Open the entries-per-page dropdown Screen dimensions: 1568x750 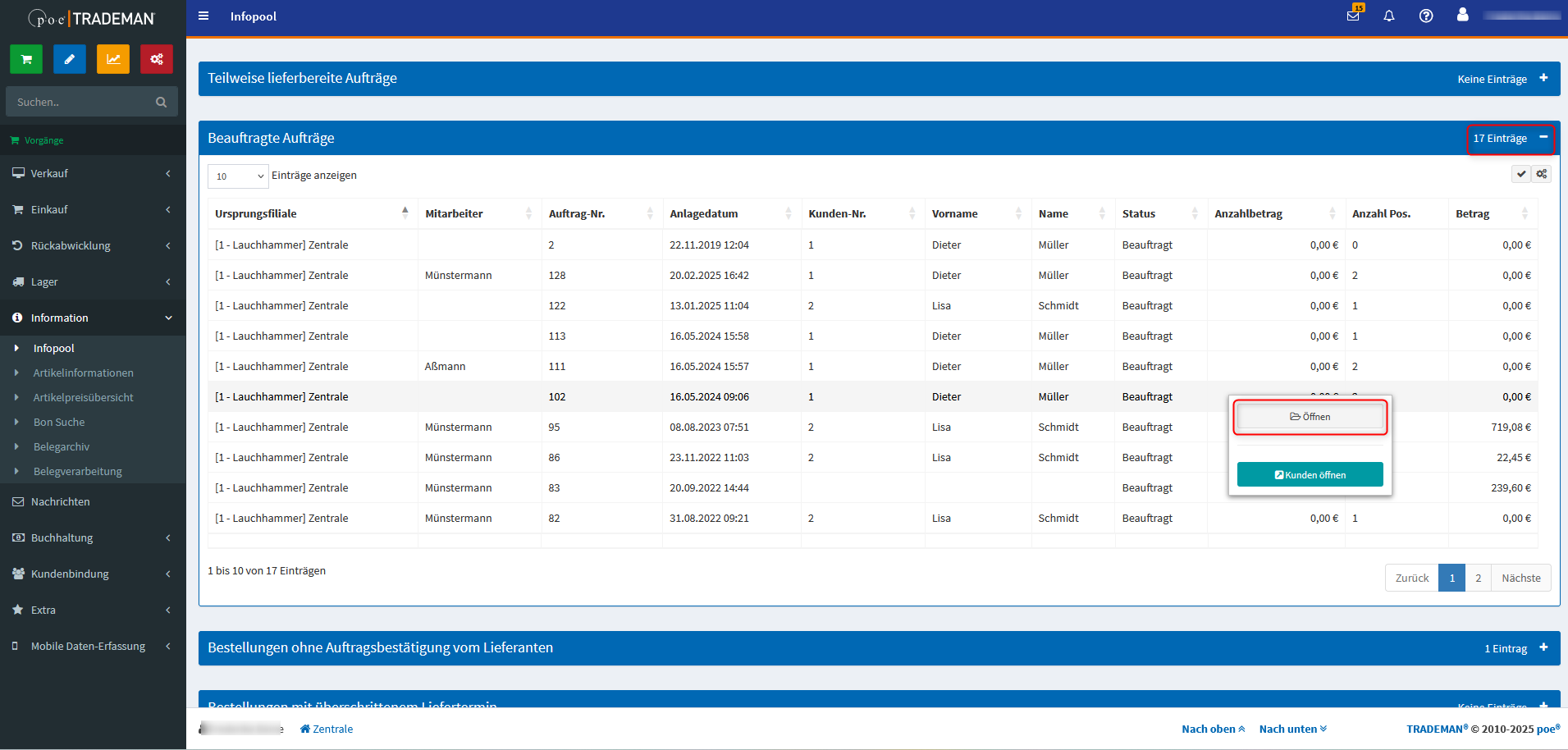238,176
